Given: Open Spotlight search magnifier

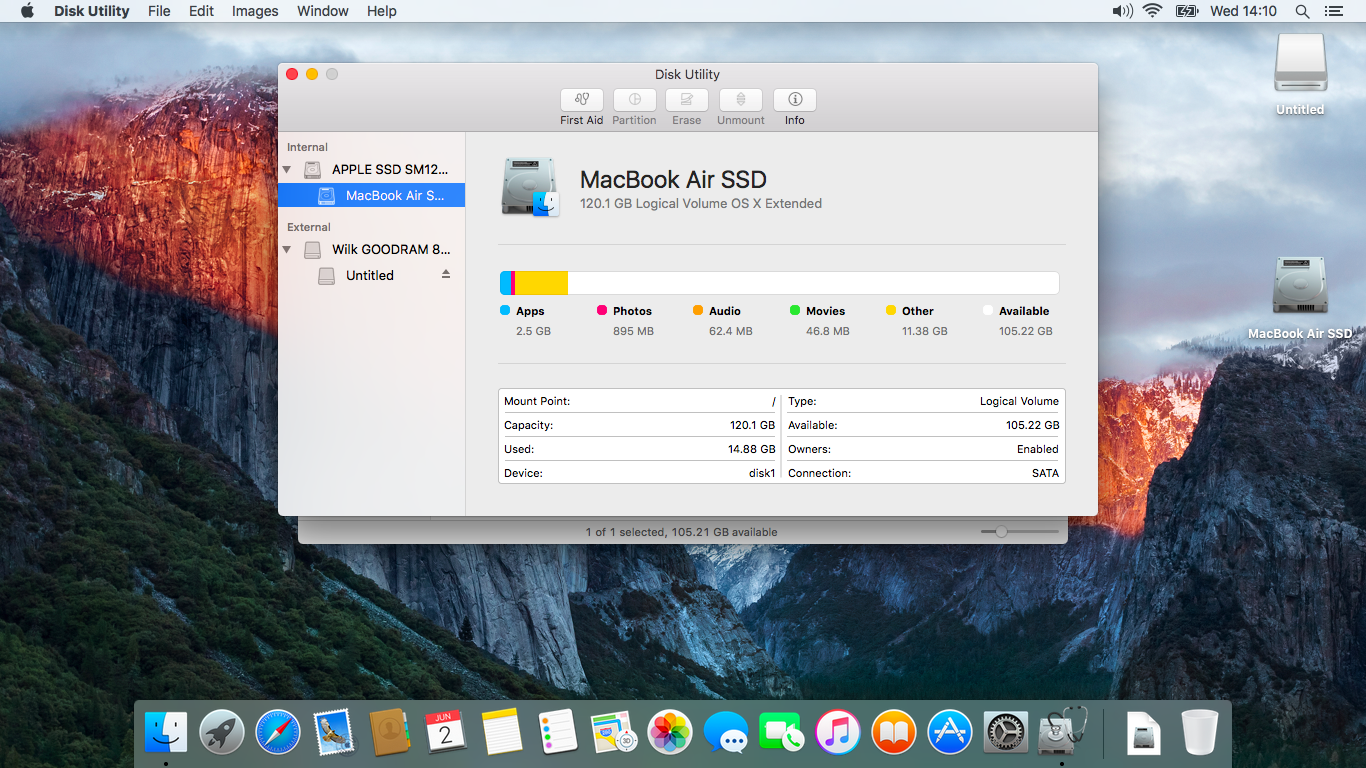Looking at the screenshot, I should [1302, 11].
